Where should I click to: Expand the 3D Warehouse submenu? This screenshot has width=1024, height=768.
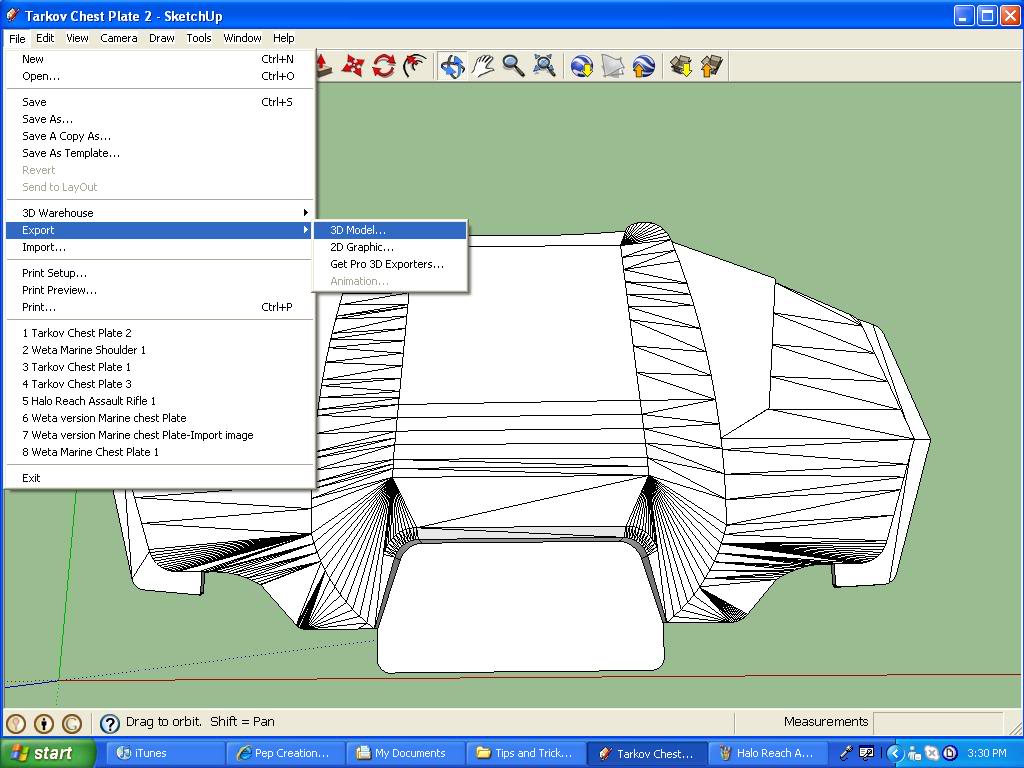point(159,213)
